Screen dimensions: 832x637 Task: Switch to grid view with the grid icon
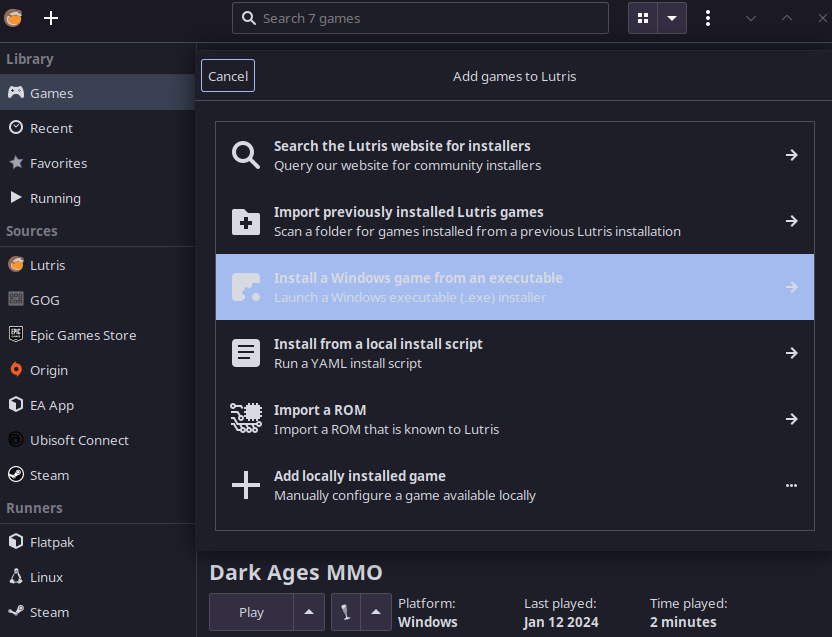coord(643,18)
